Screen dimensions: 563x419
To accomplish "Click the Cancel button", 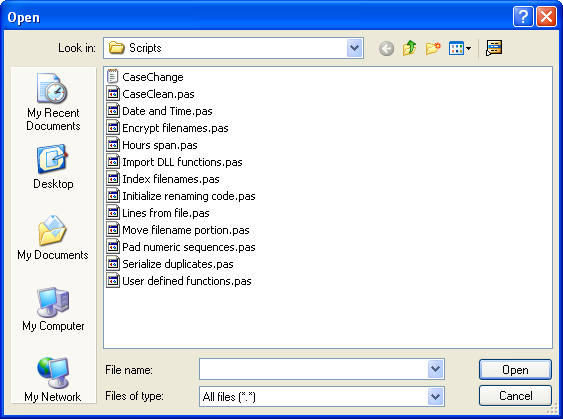I will [515, 396].
